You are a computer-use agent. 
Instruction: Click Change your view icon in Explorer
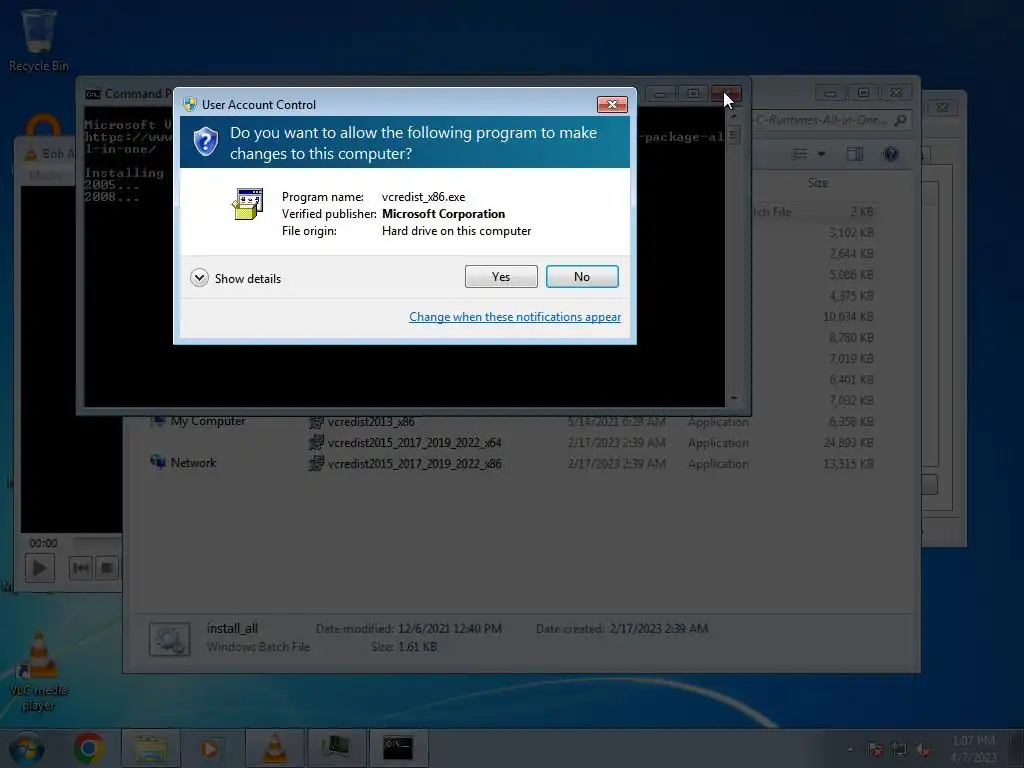pyautogui.click(x=800, y=154)
